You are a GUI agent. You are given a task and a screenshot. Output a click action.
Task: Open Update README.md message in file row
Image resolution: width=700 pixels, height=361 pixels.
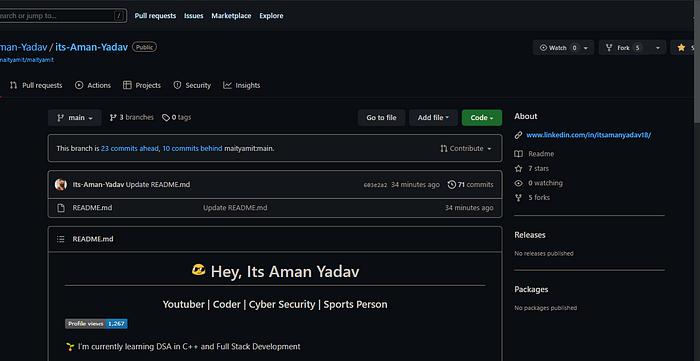point(235,208)
